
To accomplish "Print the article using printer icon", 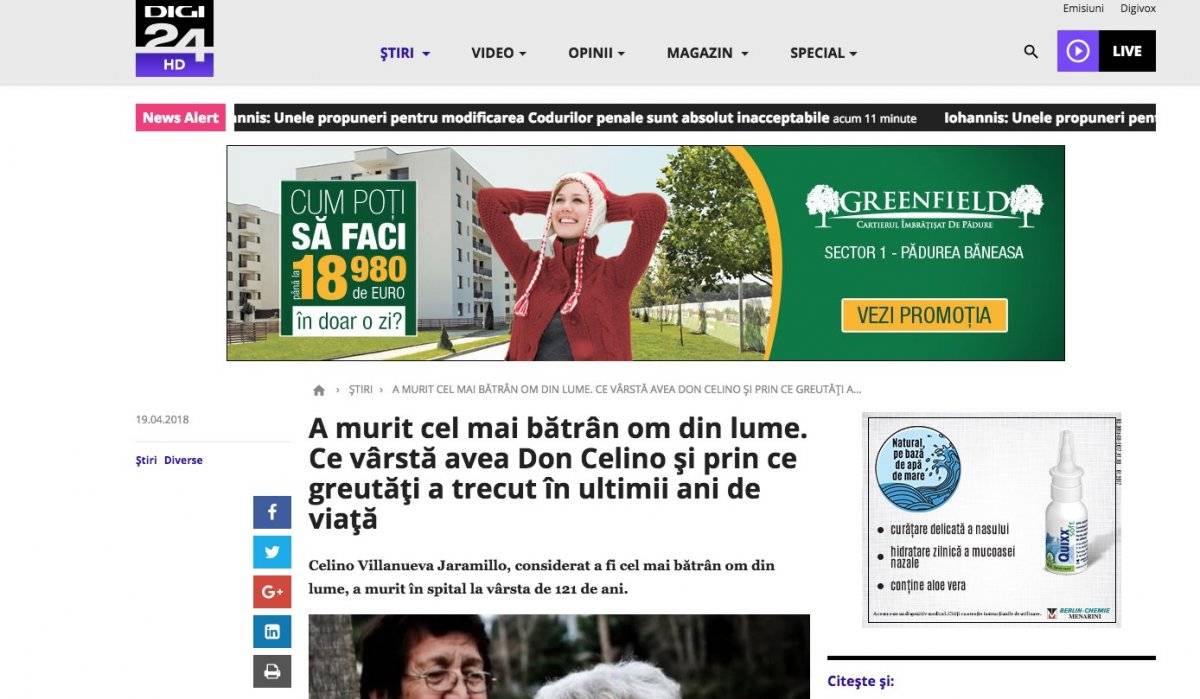I will pos(272,671).
